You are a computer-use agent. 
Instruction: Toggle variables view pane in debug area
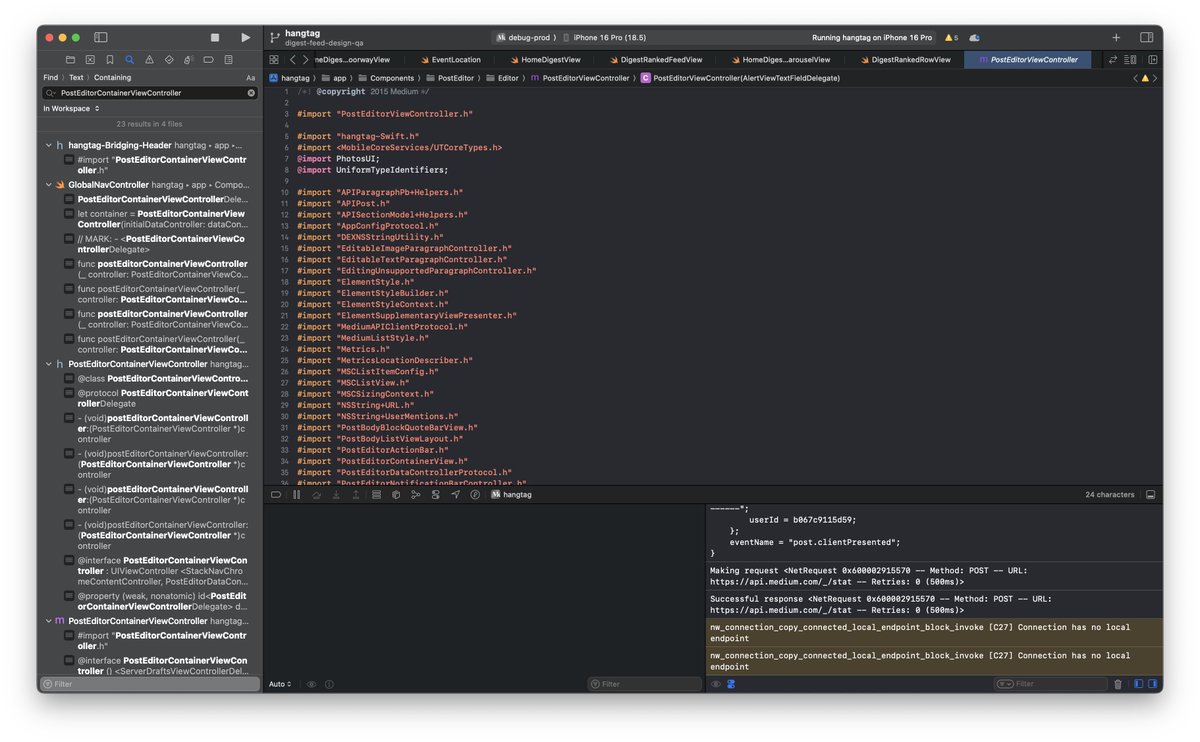click(x=1138, y=684)
